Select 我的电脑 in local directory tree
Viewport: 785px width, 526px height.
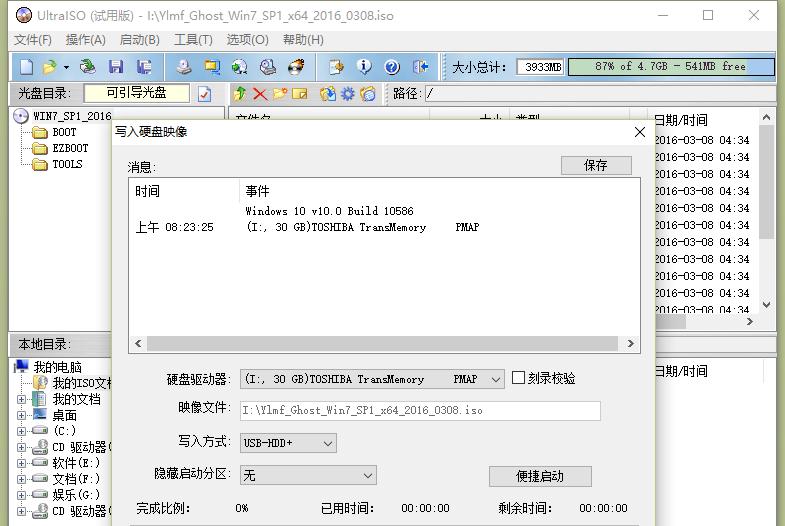pyautogui.click(x=57, y=367)
